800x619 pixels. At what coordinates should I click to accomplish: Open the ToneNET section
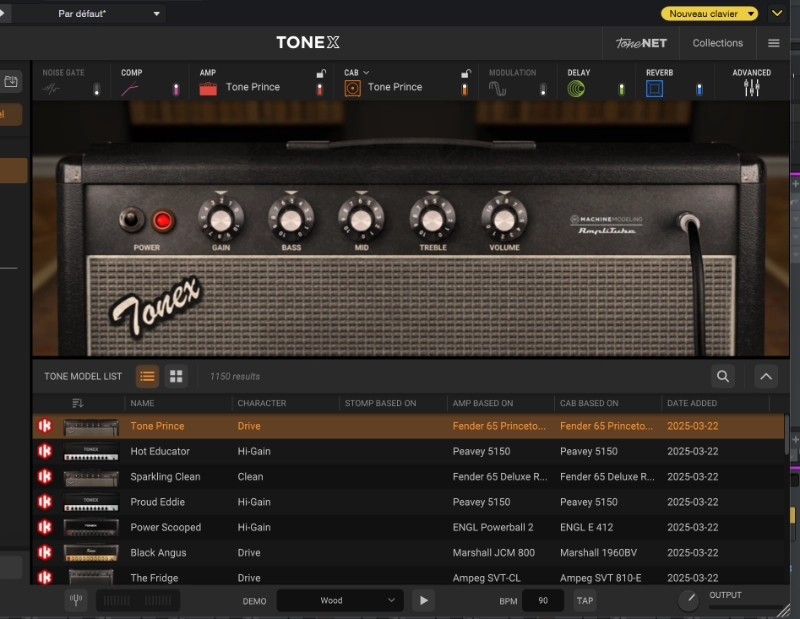(x=641, y=43)
